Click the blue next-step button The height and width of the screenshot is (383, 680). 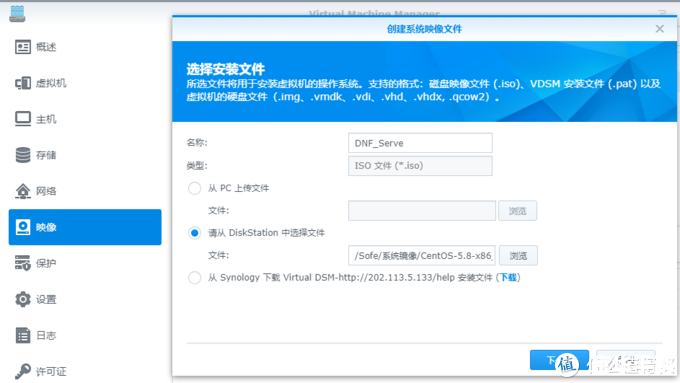[559, 360]
